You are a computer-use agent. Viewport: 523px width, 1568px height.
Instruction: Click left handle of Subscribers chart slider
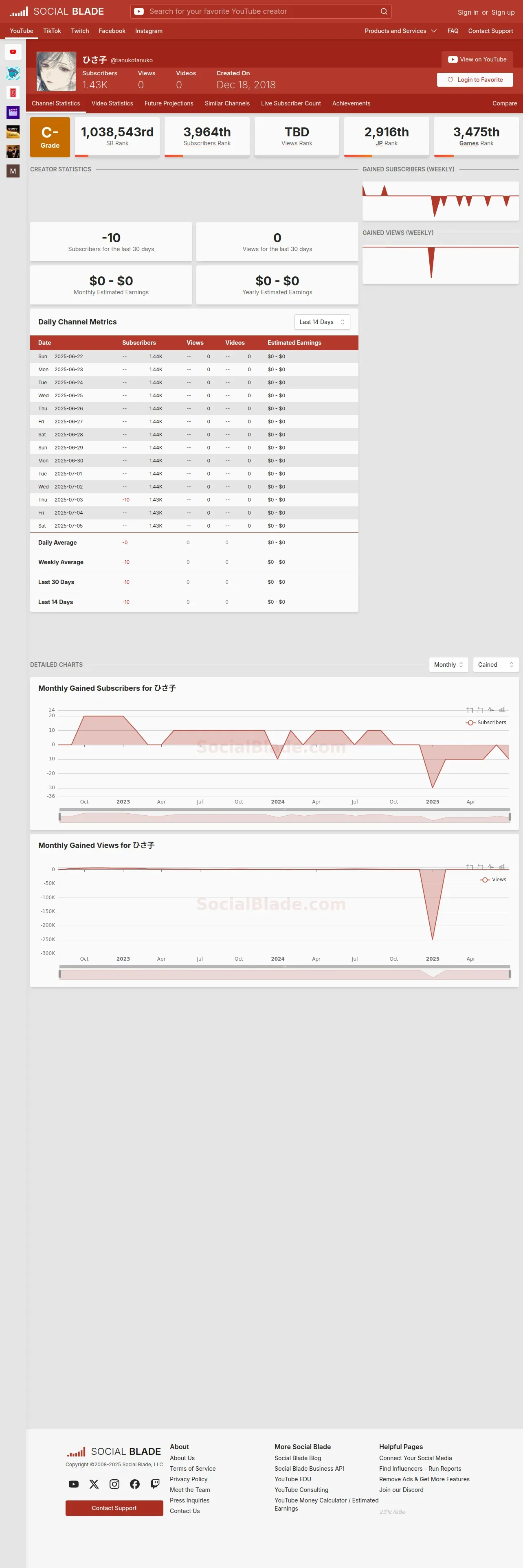click(59, 817)
